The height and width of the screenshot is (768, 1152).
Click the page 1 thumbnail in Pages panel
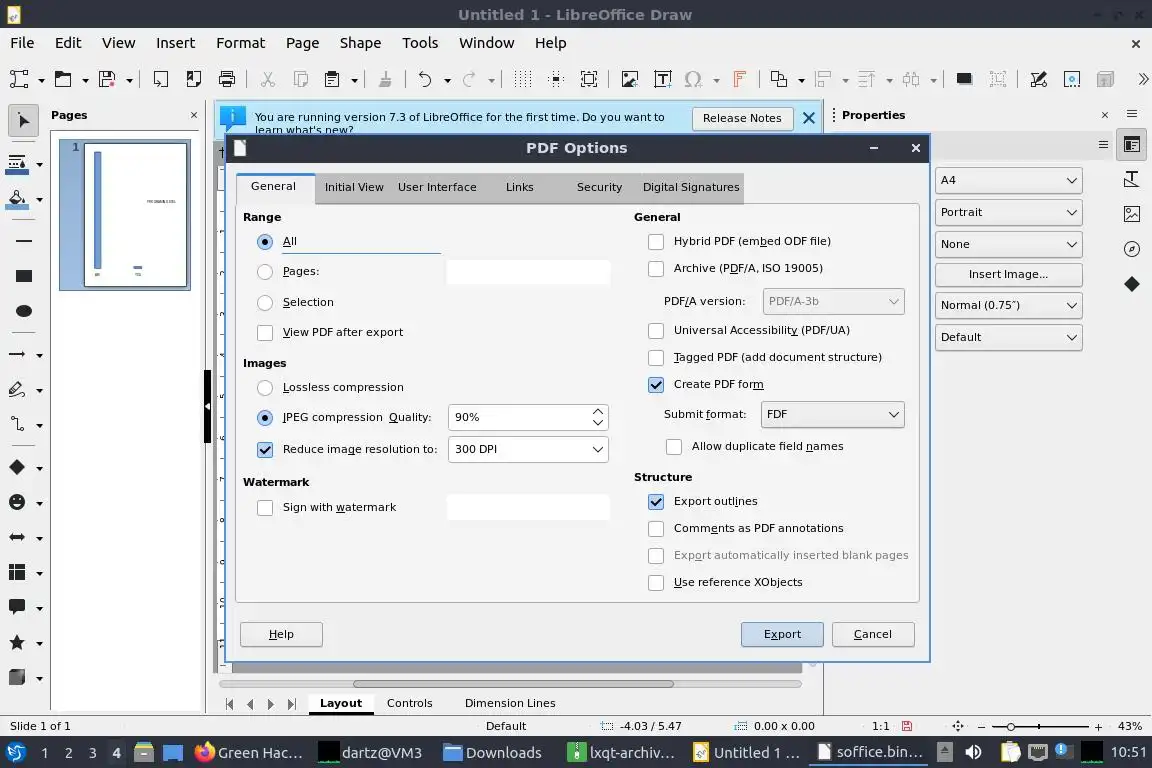tap(135, 215)
